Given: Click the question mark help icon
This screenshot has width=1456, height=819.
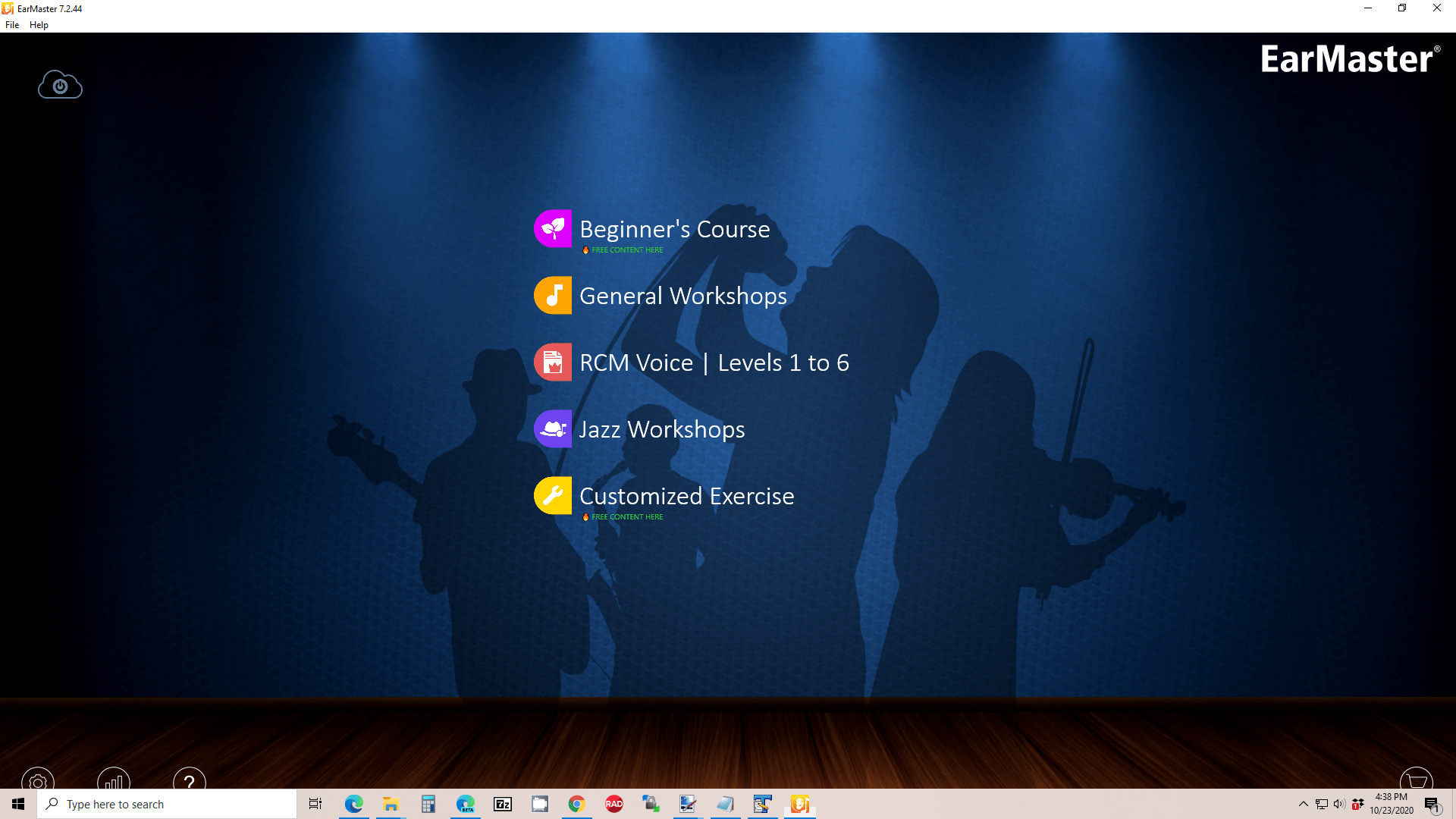Looking at the screenshot, I should pos(190,780).
